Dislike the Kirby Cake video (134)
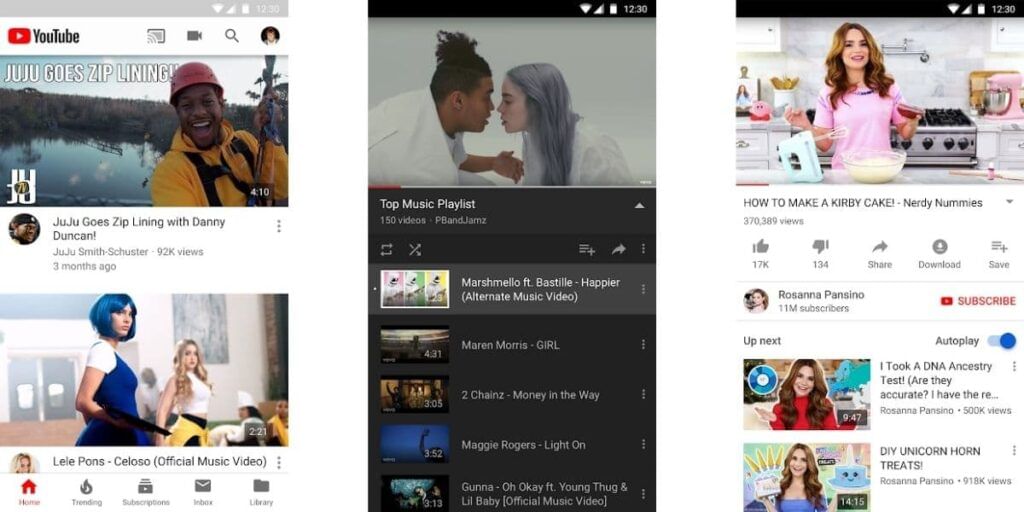 click(820, 253)
